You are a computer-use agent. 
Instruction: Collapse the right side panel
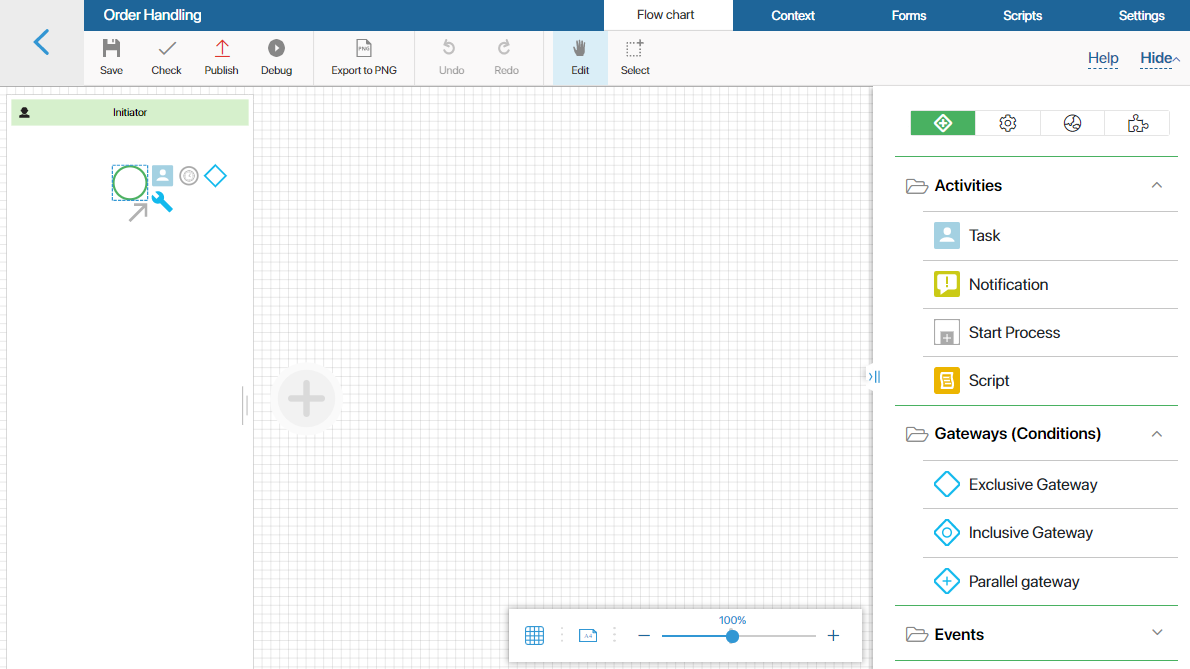coord(874,376)
